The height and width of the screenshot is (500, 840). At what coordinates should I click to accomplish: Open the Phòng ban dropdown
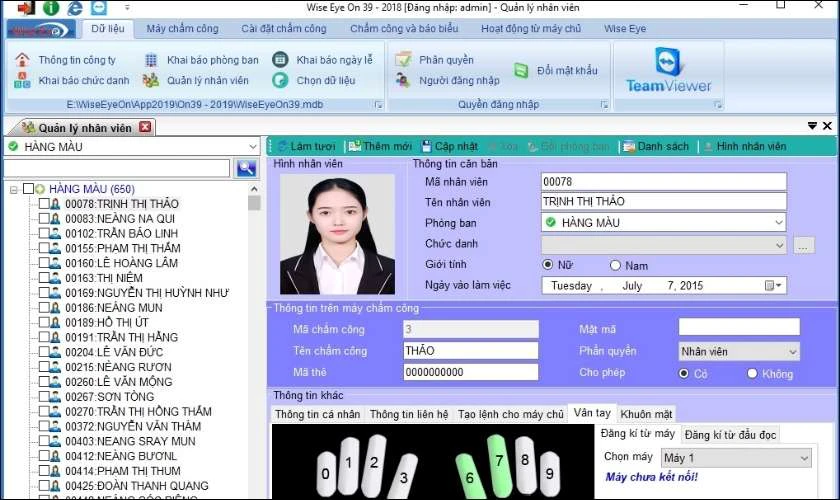pos(778,222)
